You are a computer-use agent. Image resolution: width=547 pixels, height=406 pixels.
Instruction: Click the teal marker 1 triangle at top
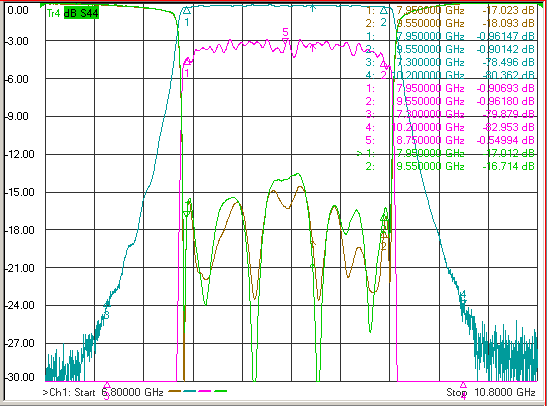point(187,10)
